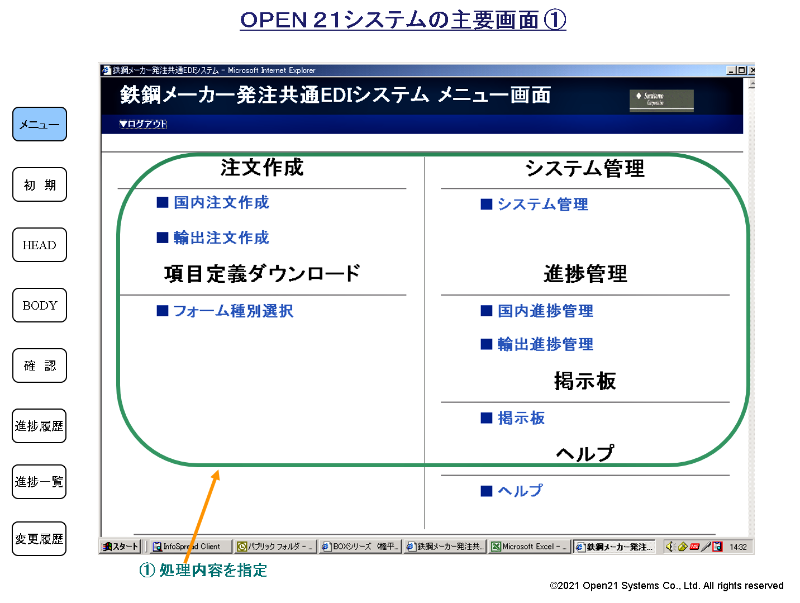
Task: Switch to Microsoft Excel taskbar item
Action: point(530,546)
